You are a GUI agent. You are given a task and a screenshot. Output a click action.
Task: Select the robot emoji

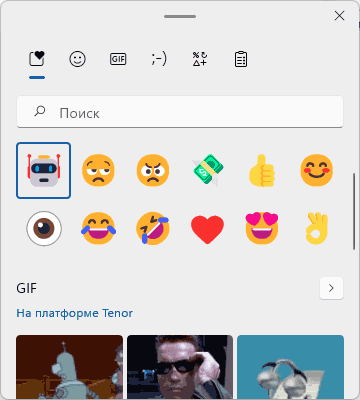(x=44, y=170)
